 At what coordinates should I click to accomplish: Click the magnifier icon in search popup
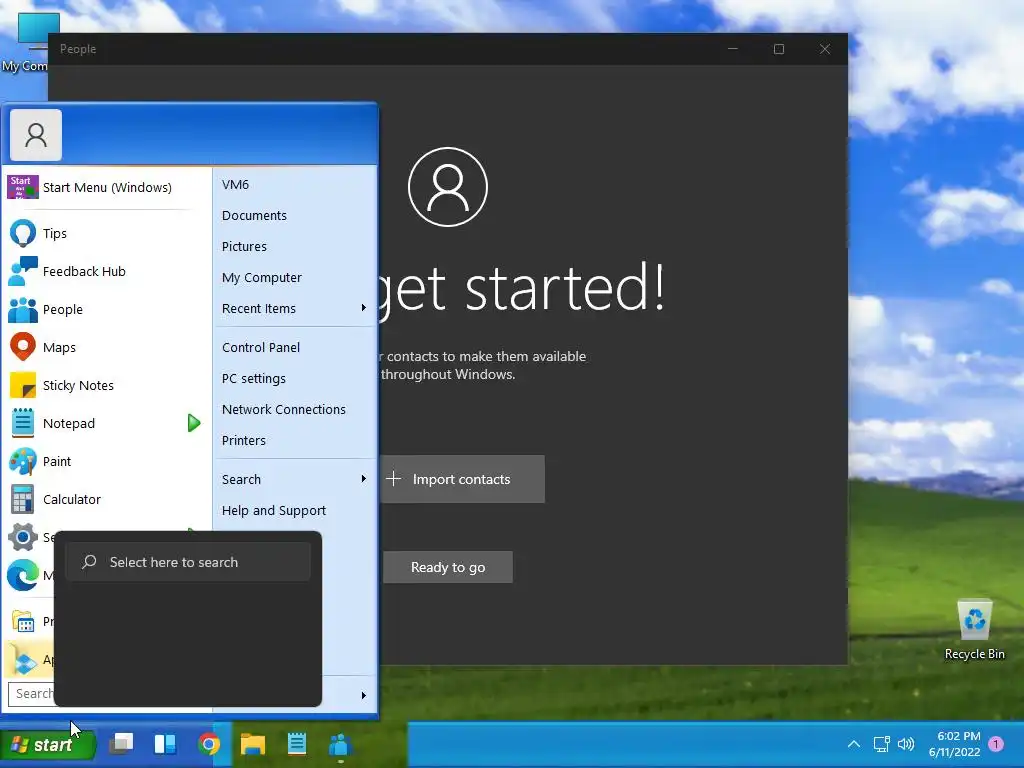(89, 562)
